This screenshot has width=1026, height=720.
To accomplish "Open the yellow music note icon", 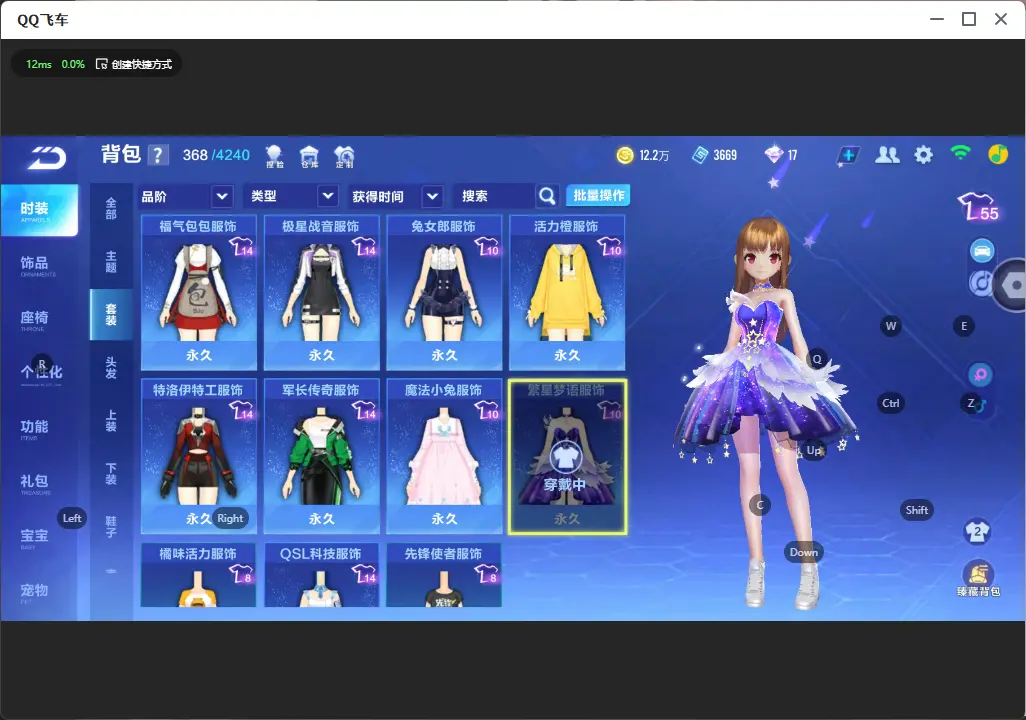I will point(998,154).
